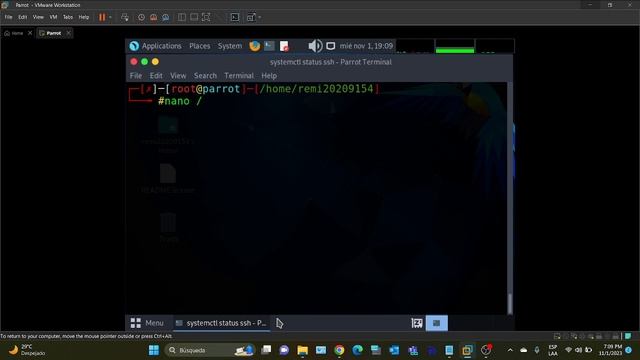Screen dimensions: 640x360
Task: Switch to highlighted workspace in bottom panel
Action: [x=436, y=323]
